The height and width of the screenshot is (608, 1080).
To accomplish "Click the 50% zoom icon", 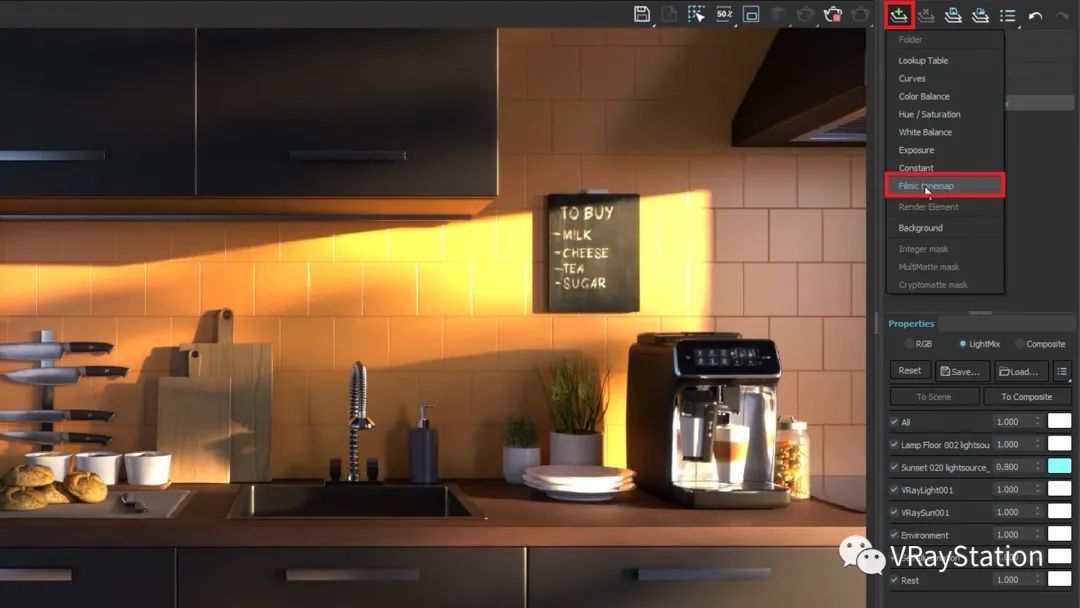I will [x=724, y=14].
